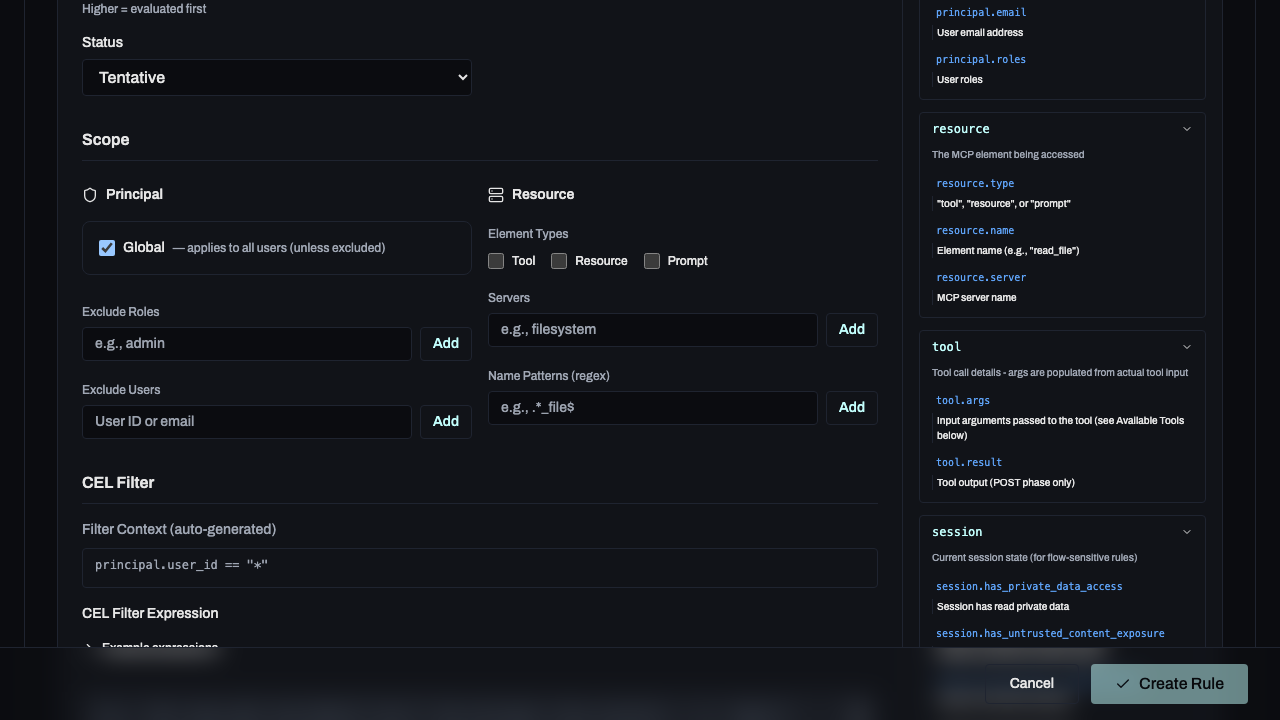Click the Principal shield icon
1280x720 pixels.
pyautogui.click(x=90, y=195)
